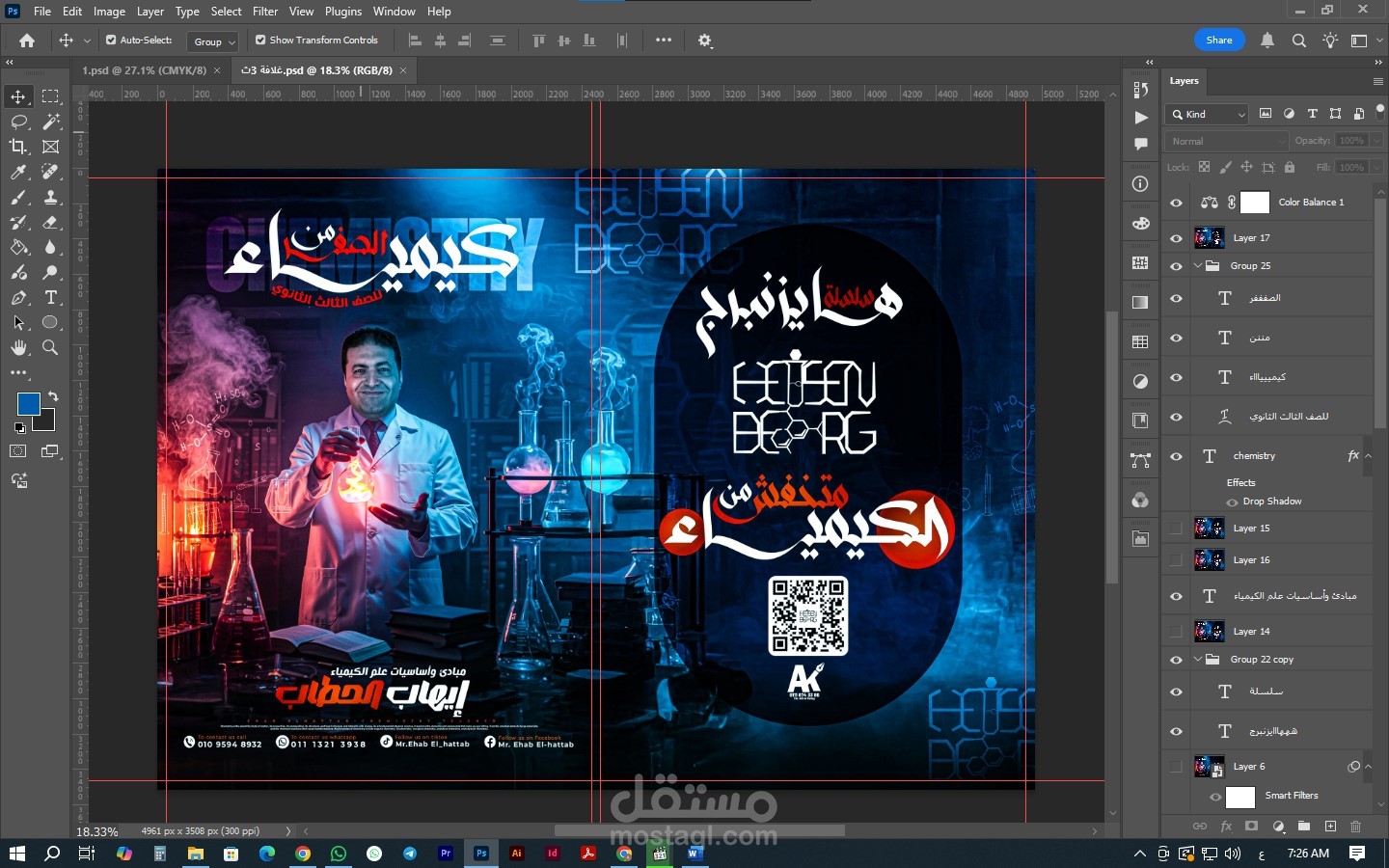
Task: Toggle Quick Mask mode
Action: tap(18, 451)
